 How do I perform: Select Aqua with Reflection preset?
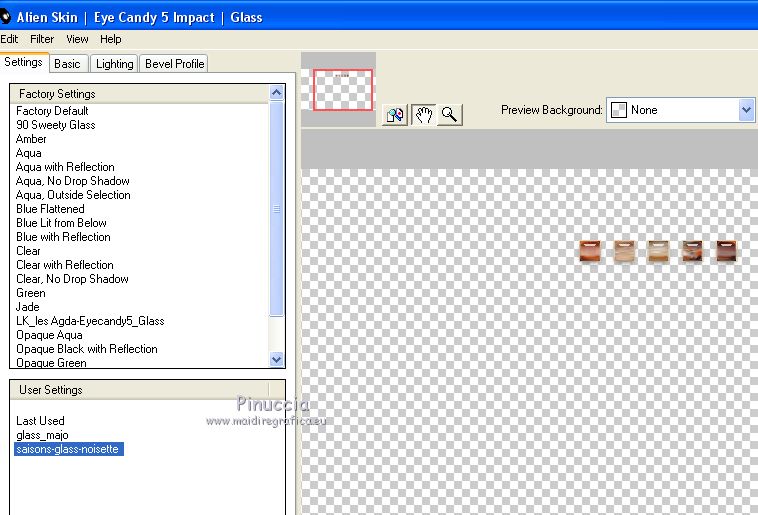coord(65,167)
